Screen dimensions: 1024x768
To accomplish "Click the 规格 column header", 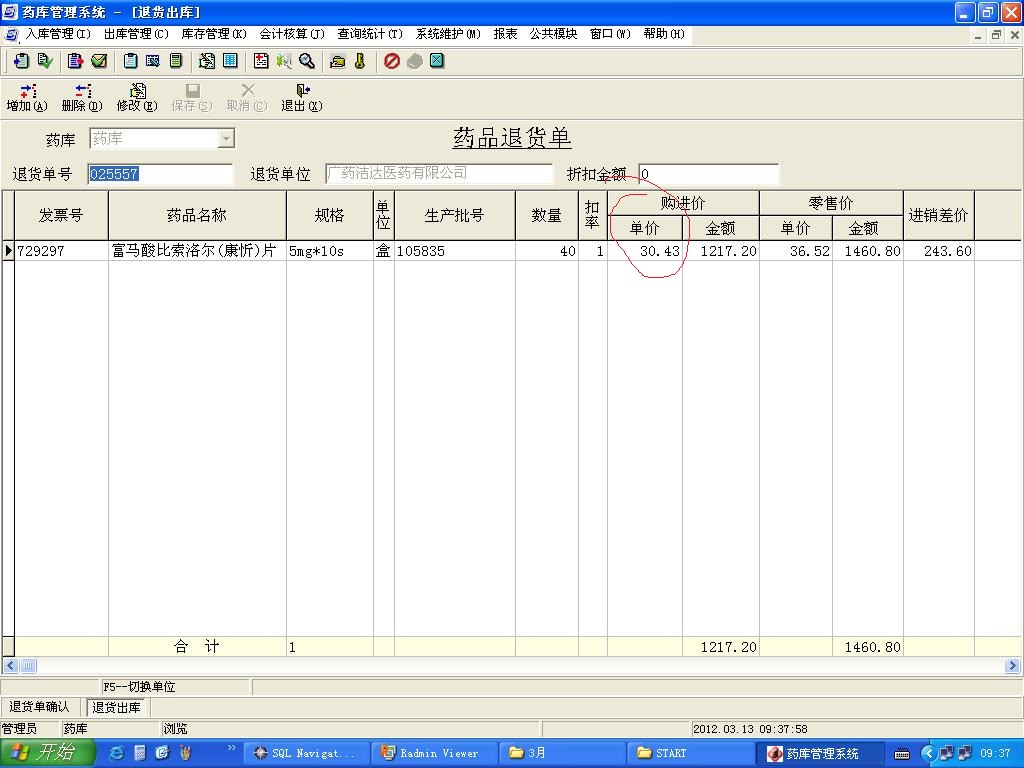I will tap(330, 216).
